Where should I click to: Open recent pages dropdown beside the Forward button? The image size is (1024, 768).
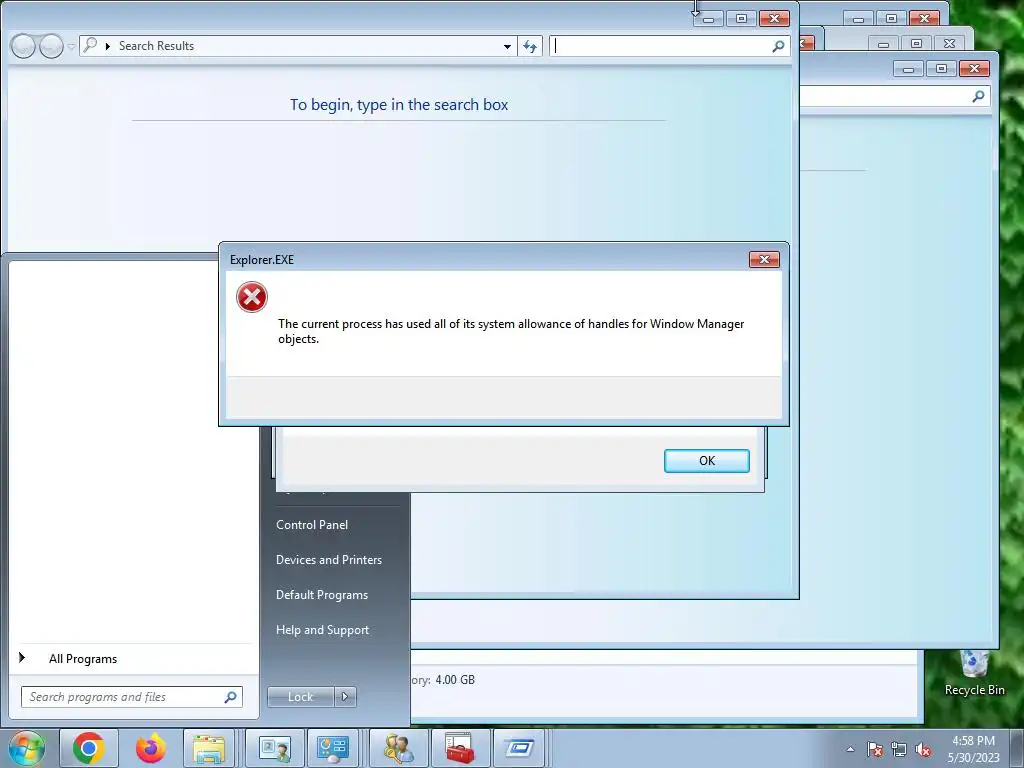pos(71,46)
